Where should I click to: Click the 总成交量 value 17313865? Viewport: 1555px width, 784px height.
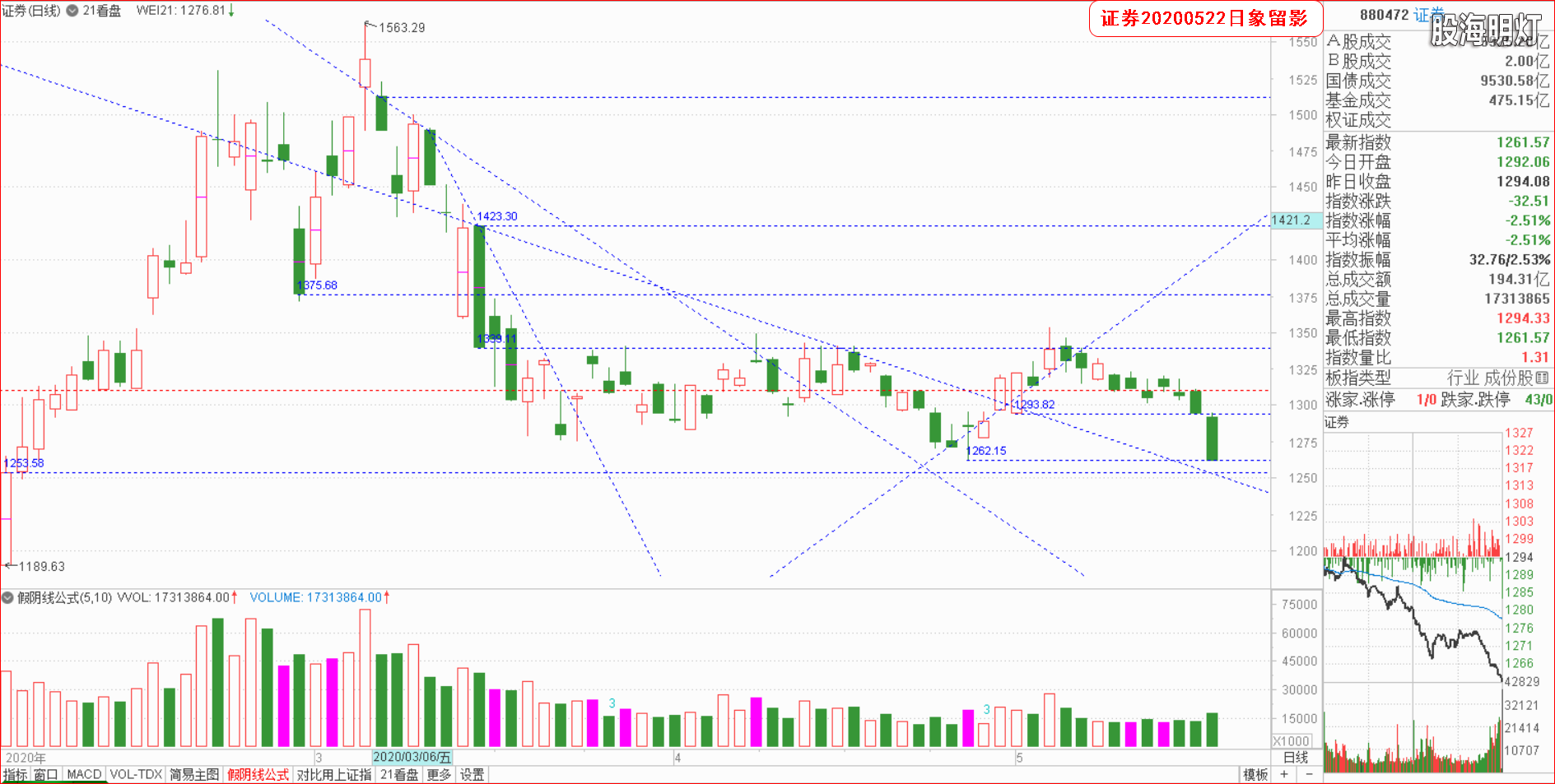[1517, 299]
